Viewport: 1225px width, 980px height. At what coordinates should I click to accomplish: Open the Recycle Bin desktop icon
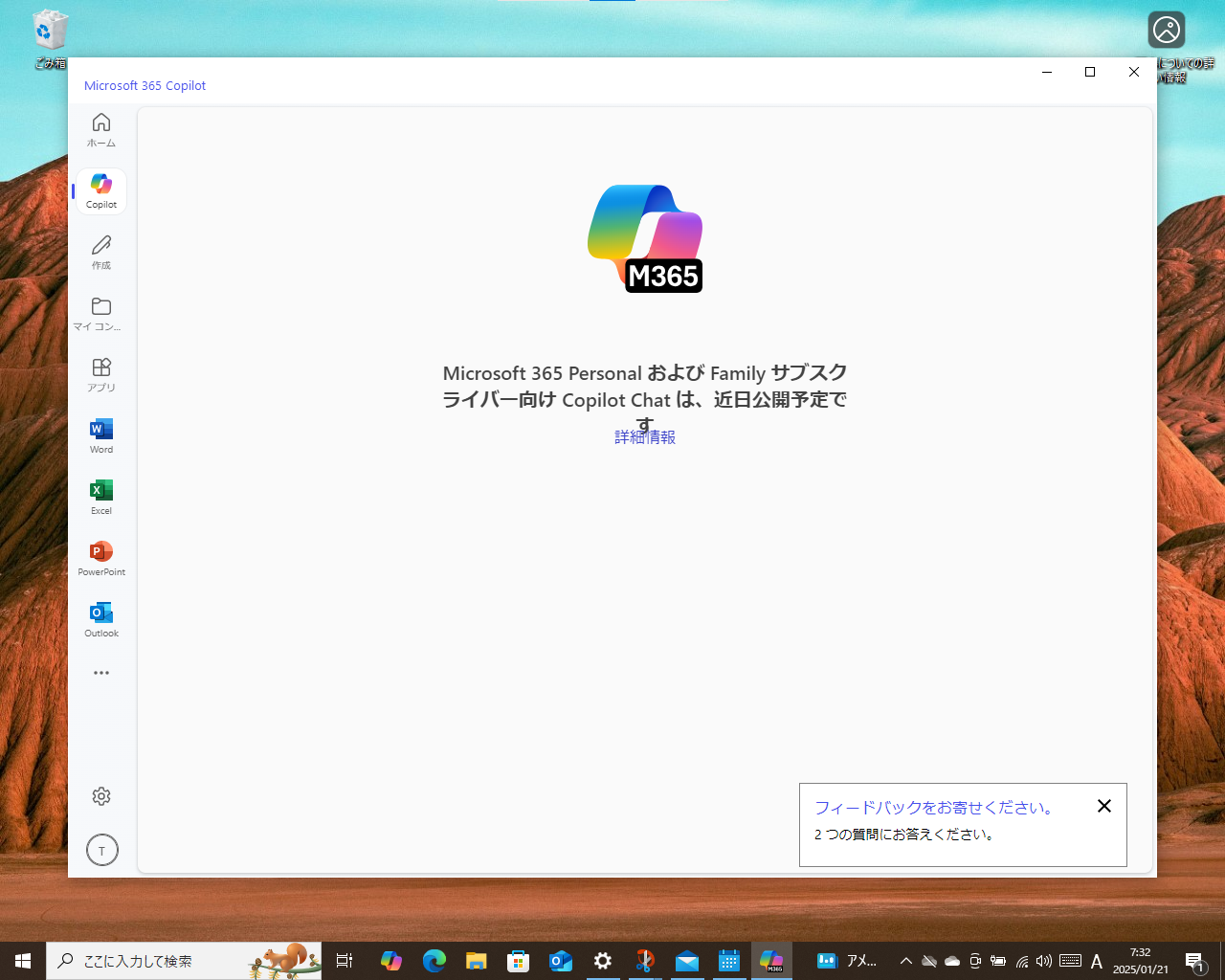pos(50,40)
